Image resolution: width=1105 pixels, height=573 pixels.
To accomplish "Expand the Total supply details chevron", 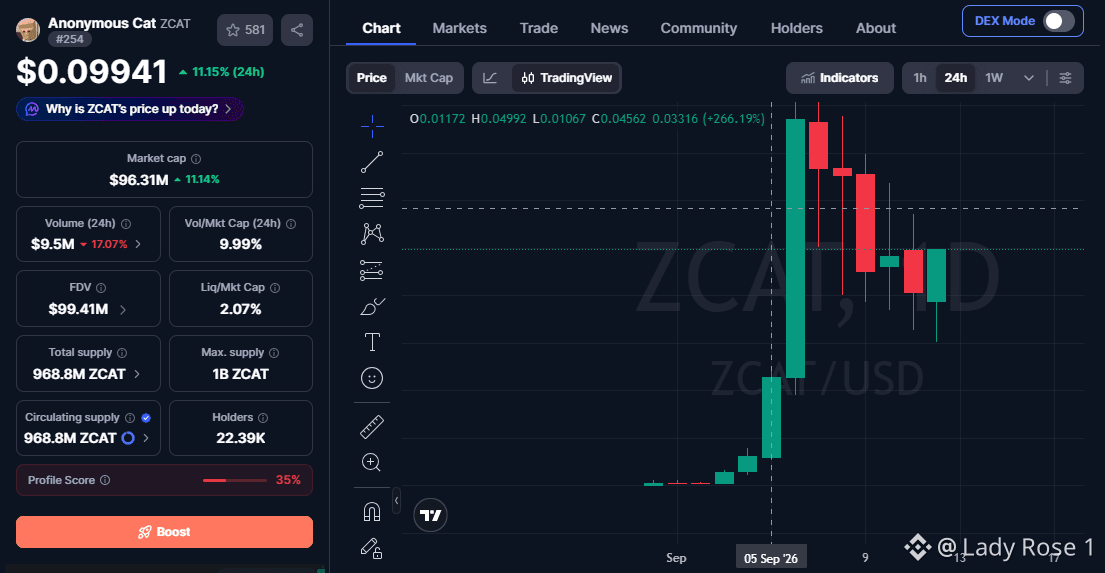I will (137, 374).
